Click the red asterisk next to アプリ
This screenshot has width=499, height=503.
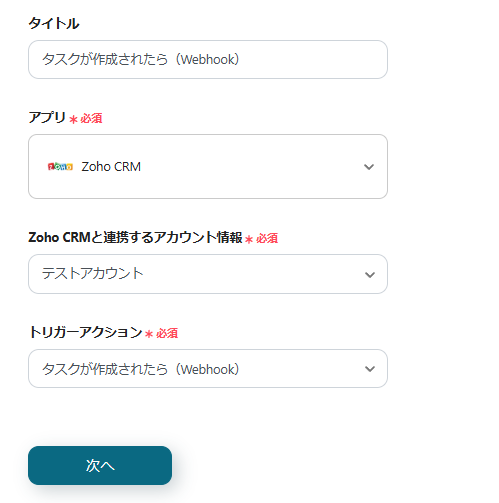pyautogui.click(x=73, y=119)
